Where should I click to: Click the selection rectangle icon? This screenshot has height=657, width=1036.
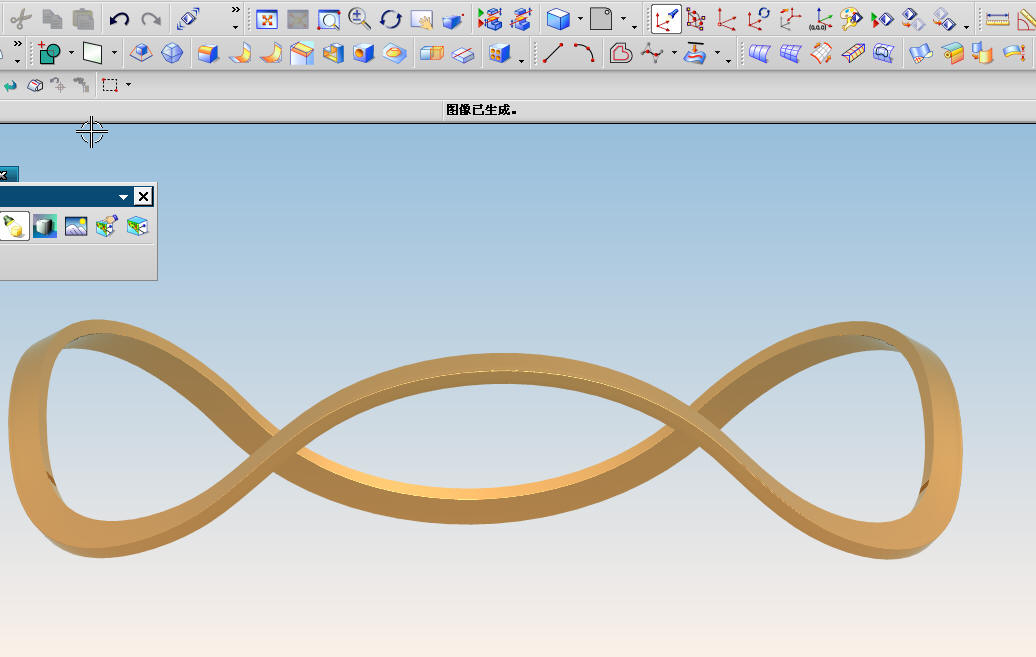[x=110, y=85]
